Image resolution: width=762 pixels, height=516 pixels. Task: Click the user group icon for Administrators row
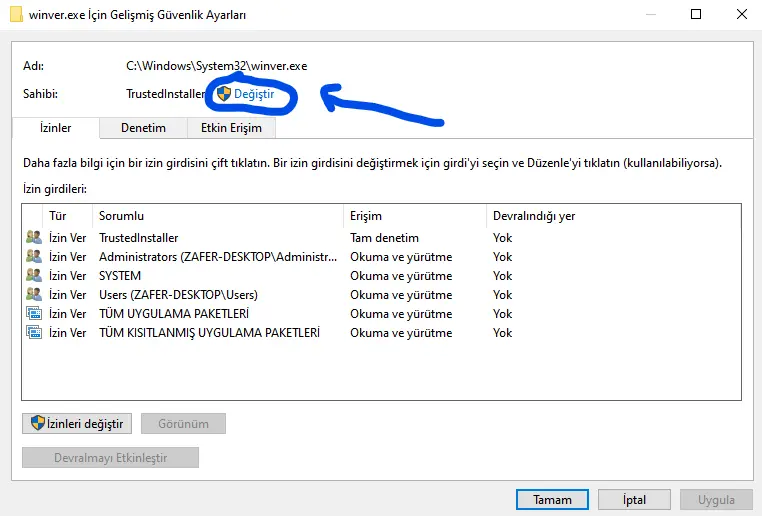tap(34, 257)
